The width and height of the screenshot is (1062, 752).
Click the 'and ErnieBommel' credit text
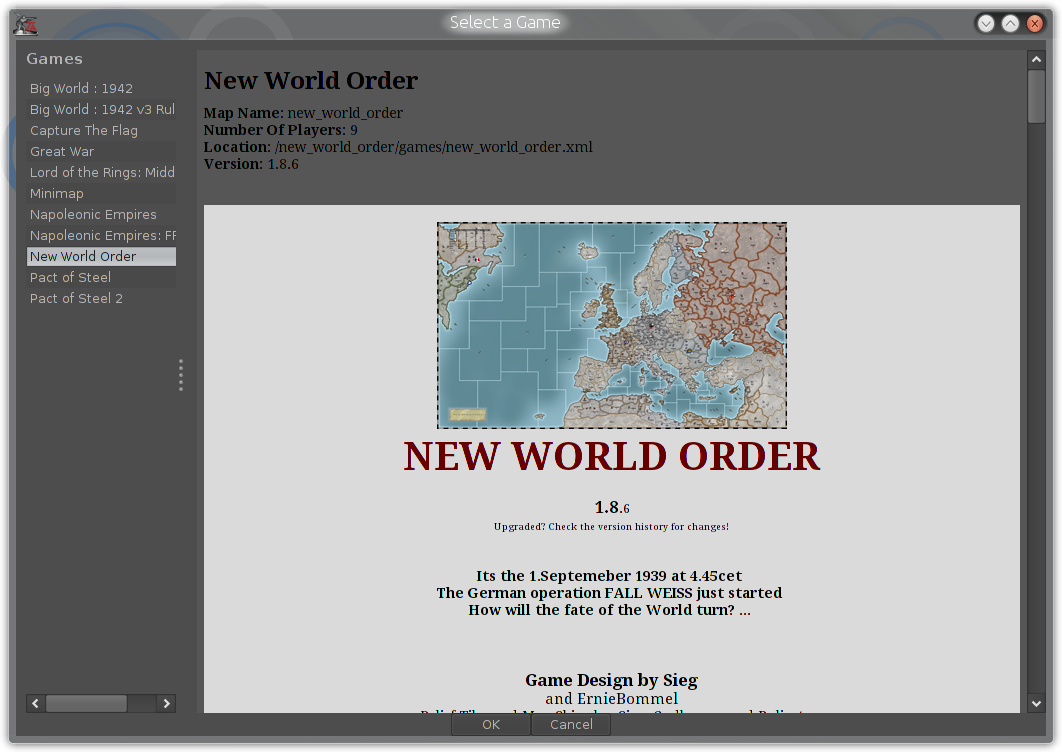(611, 698)
